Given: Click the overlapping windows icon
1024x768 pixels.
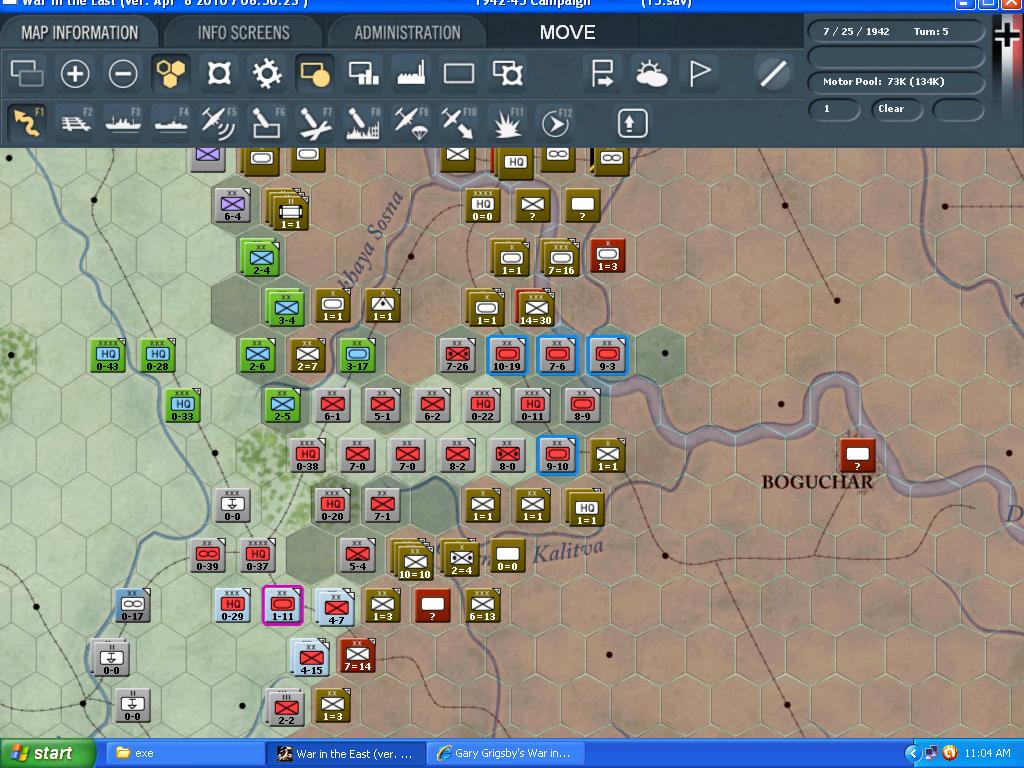Looking at the screenshot, I should pyautogui.click(x=27, y=72).
